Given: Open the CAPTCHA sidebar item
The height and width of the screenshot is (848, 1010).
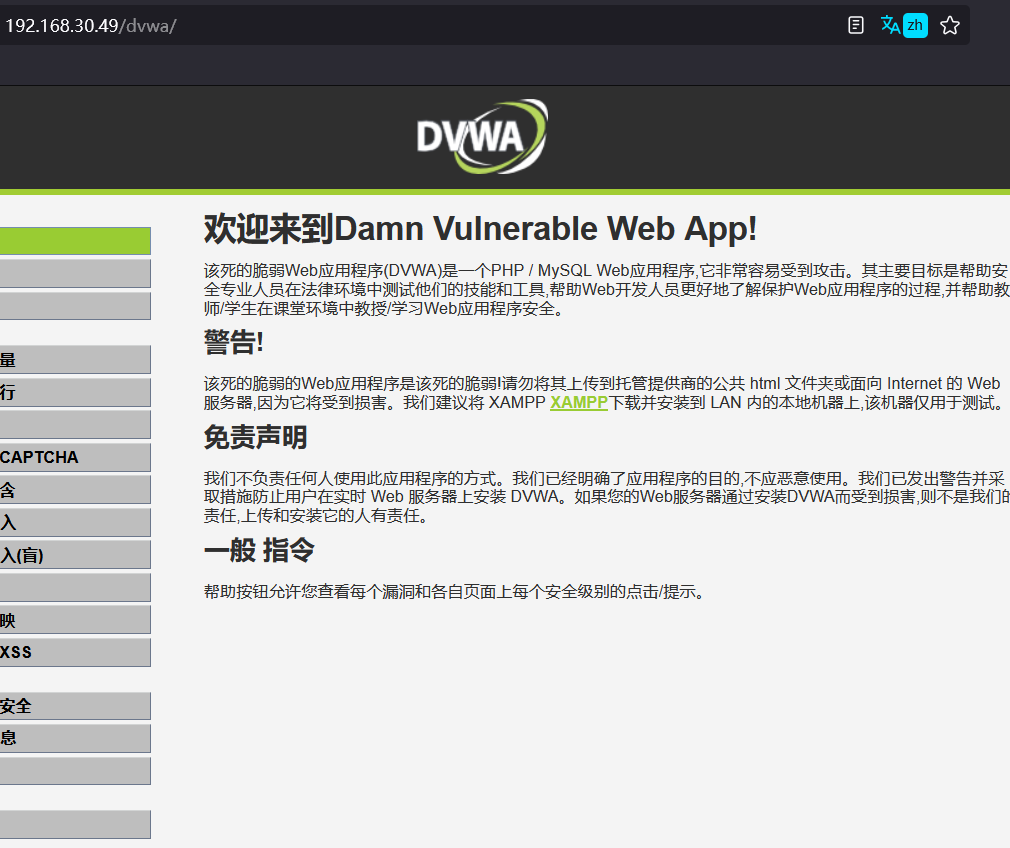Looking at the screenshot, I should pos(75,457).
